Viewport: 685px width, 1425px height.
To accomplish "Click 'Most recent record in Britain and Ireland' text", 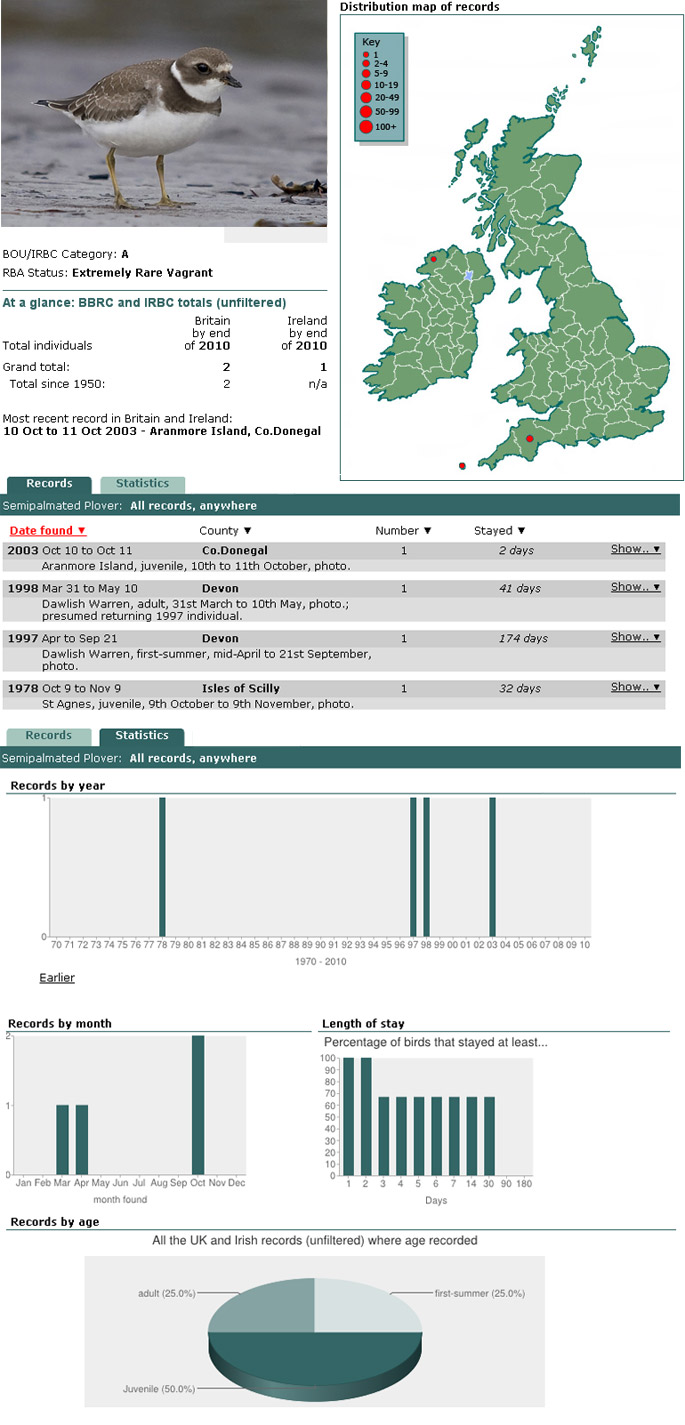I will (118, 418).
